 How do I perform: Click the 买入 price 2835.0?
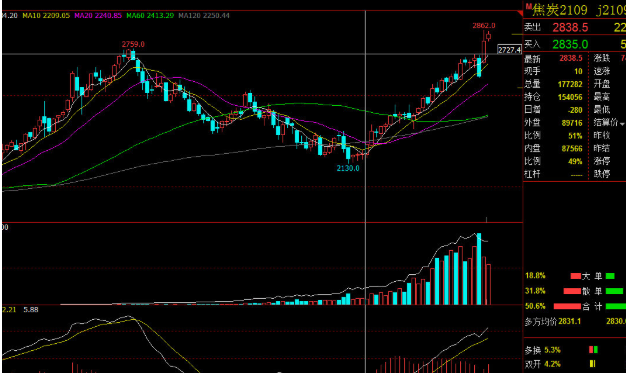(x=570, y=44)
